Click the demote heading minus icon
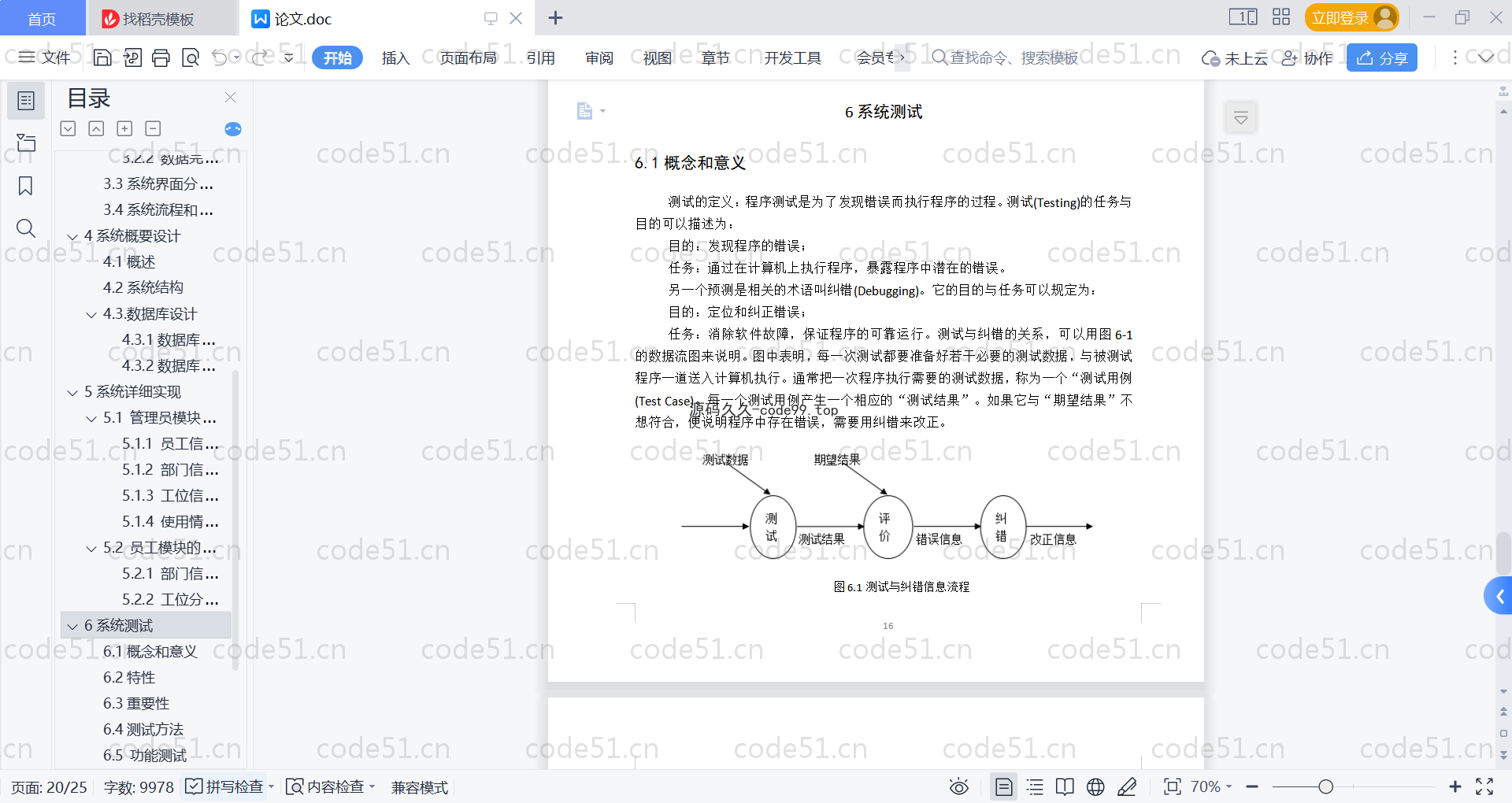The height and width of the screenshot is (803, 1512). (x=153, y=128)
